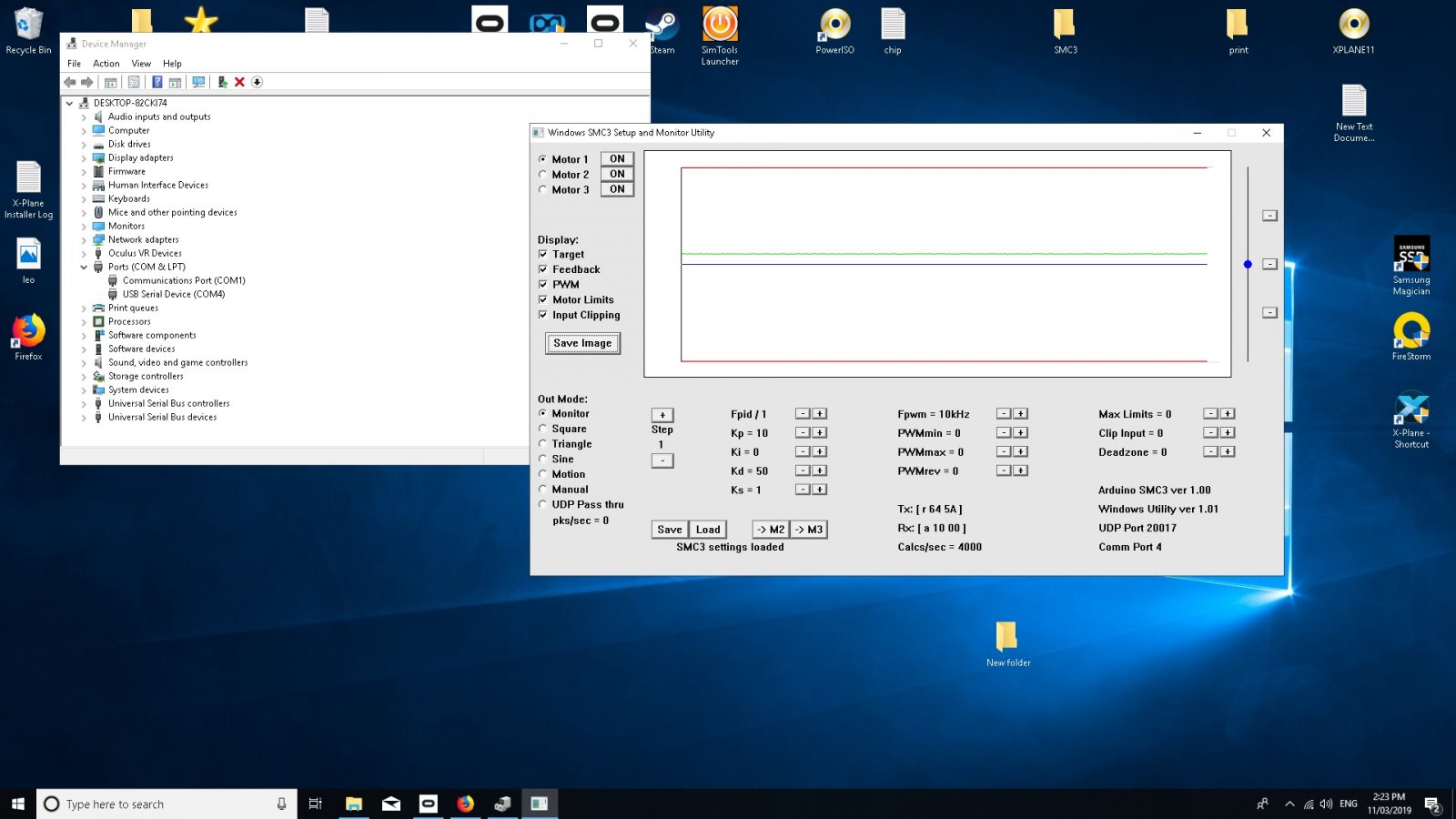Expand Universal Serial Bus controllers
The image size is (1456, 819).
click(x=84, y=404)
